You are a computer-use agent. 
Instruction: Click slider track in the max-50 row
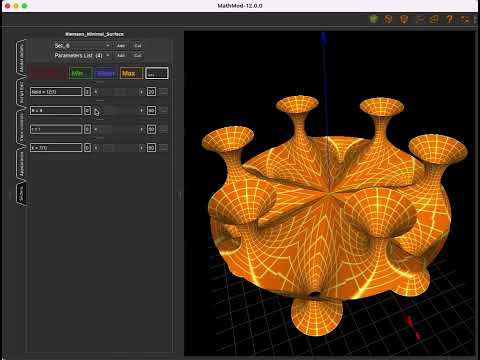118,129
